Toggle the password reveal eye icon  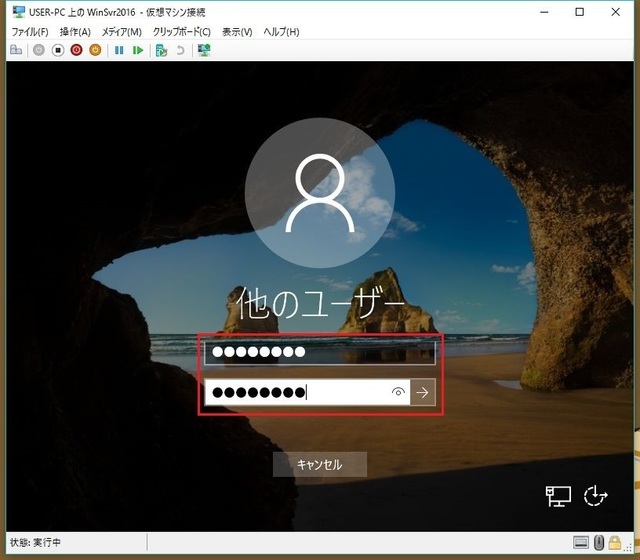(x=398, y=393)
